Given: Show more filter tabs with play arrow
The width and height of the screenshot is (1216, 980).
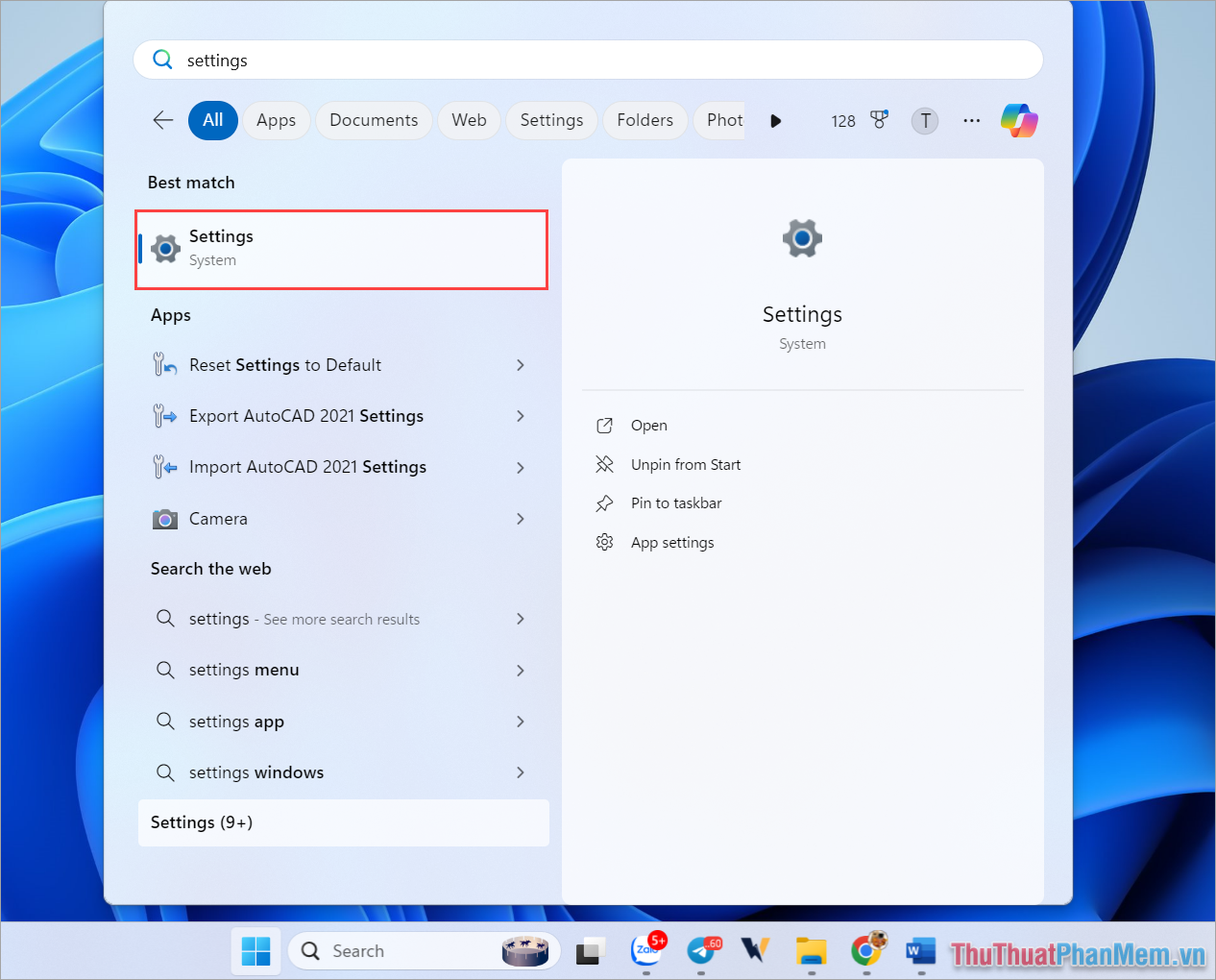Looking at the screenshot, I should 776,121.
